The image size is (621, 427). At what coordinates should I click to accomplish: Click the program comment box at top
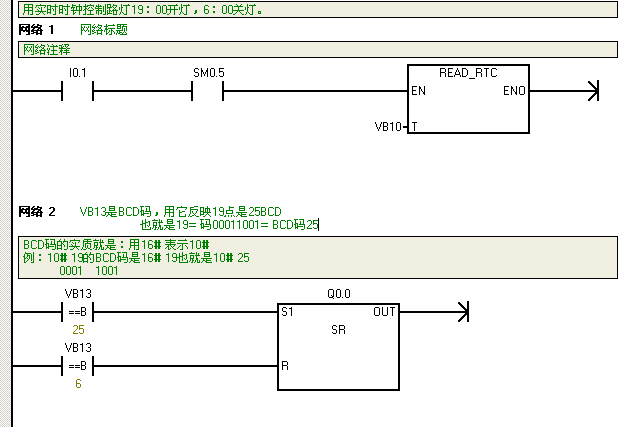pyautogui.click(x=316, y=10)
